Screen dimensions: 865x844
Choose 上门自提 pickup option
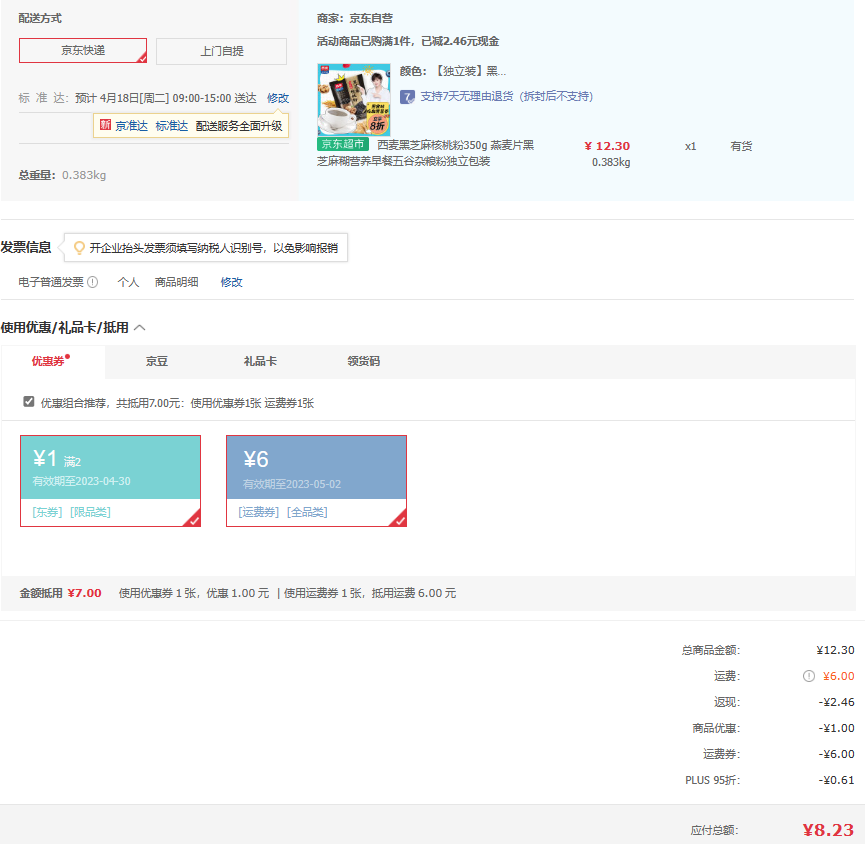tap(221, 51)
